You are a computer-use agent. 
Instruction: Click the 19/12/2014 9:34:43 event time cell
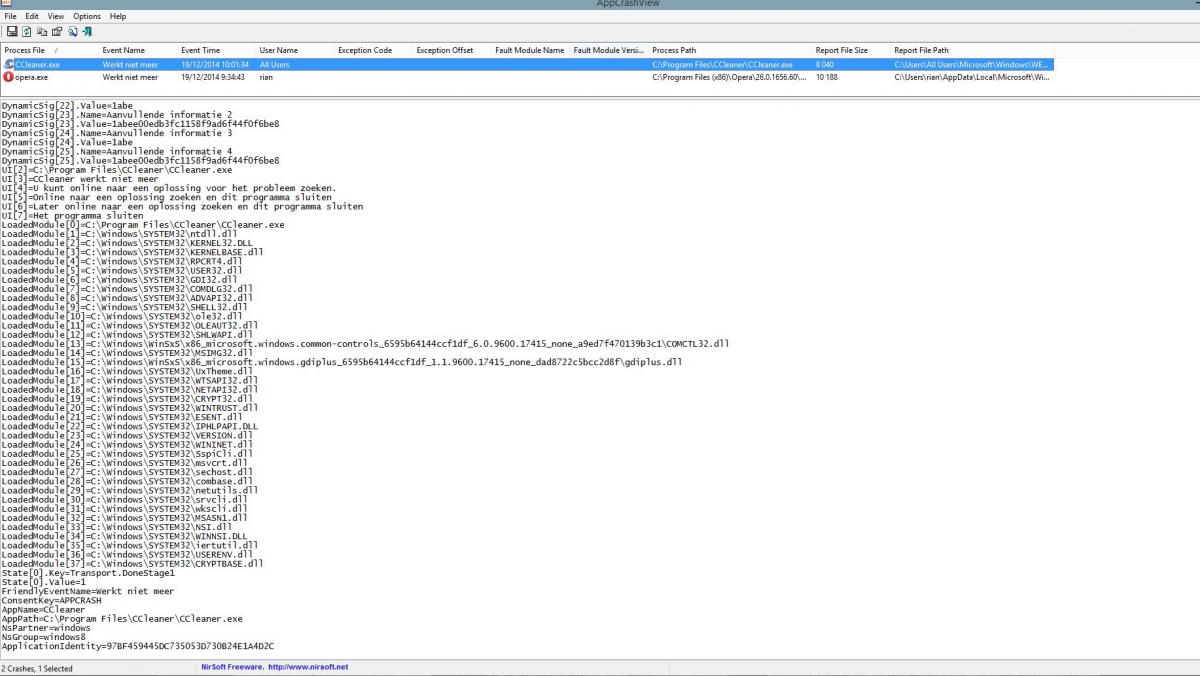[213, 76]
